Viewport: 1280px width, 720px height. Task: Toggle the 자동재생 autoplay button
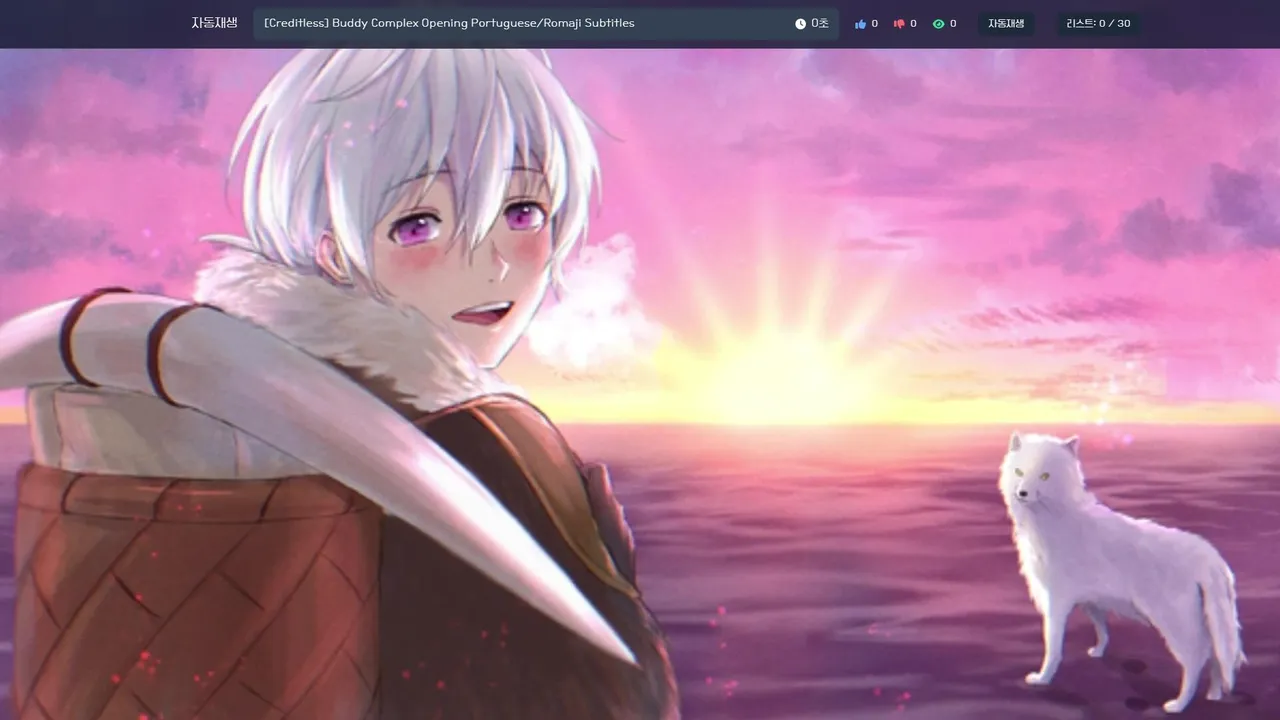pos(1006,24)
